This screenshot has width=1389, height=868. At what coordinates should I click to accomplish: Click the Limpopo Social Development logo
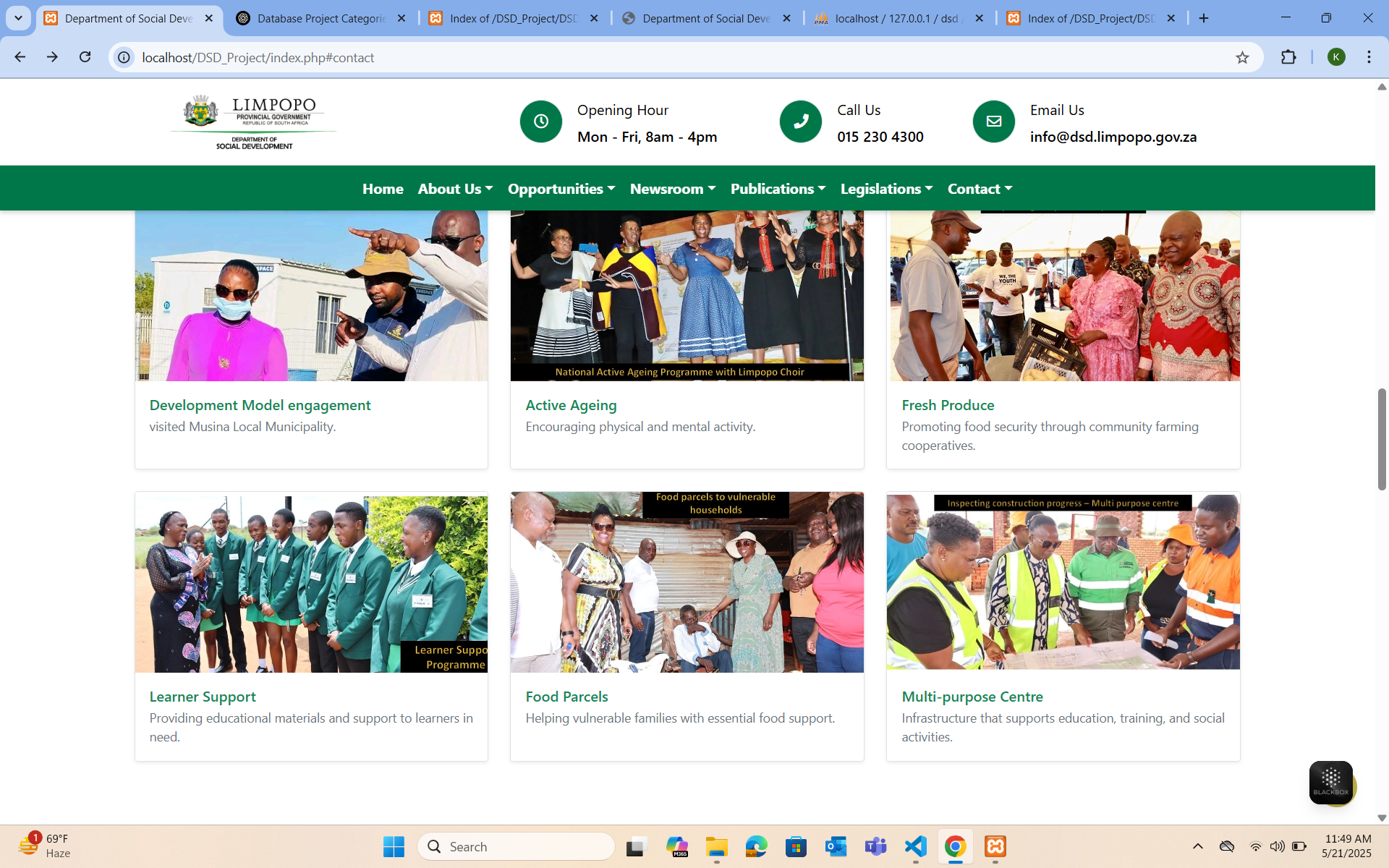[253, 122]
